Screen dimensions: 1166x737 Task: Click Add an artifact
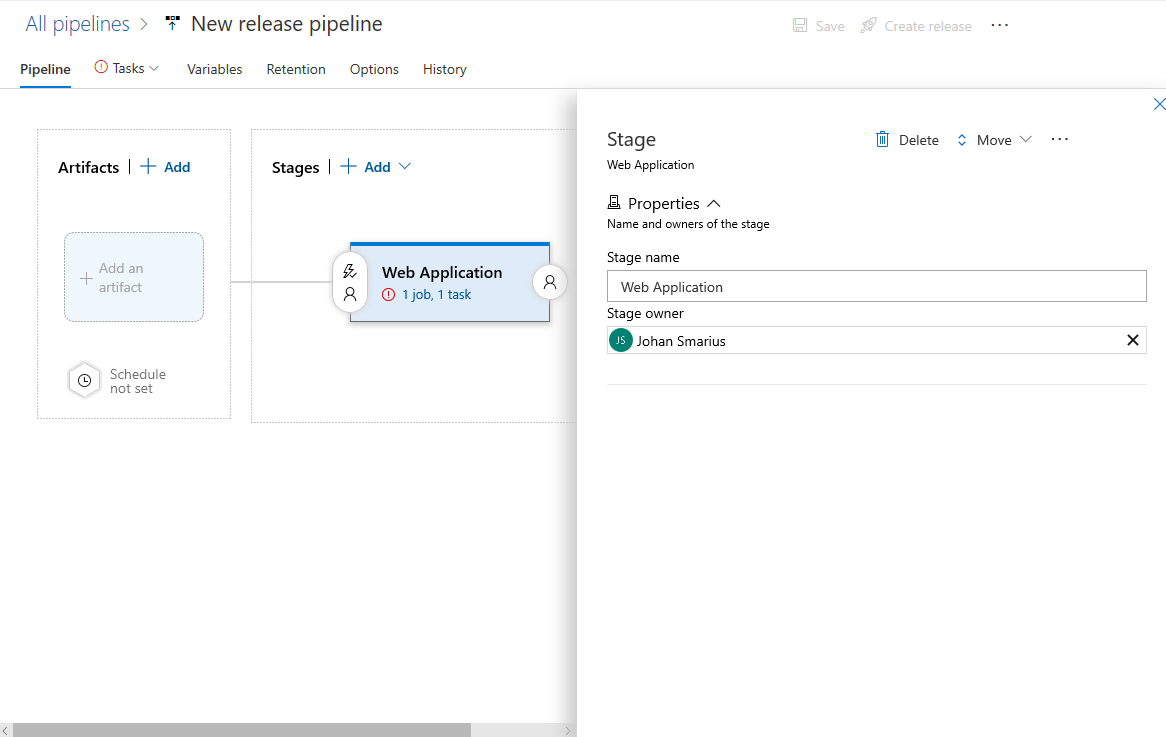pos(133,277)
